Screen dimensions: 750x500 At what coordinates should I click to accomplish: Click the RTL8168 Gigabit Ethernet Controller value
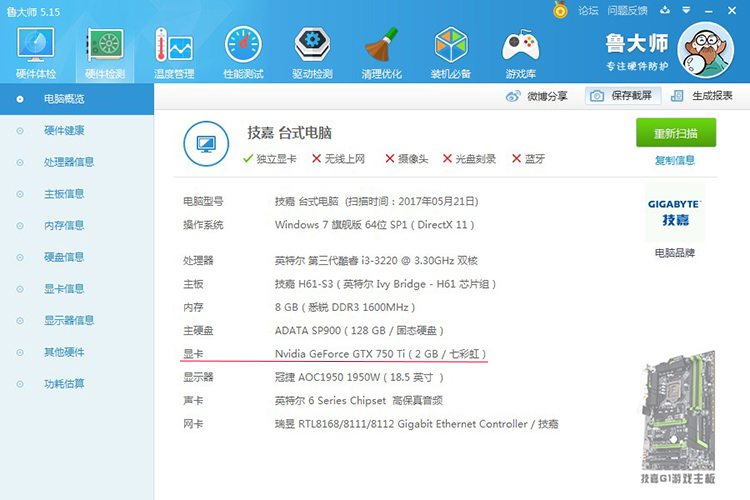[x=417, y=424]
